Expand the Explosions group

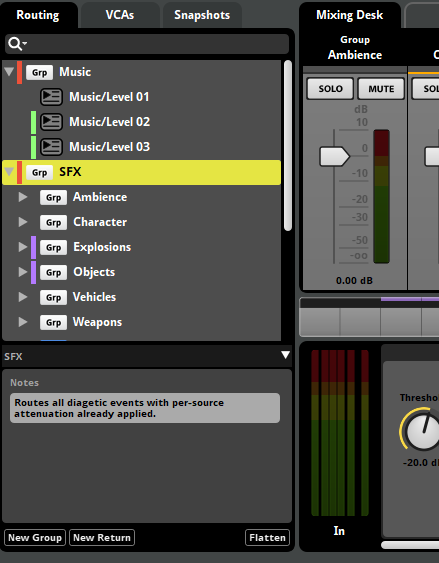23,247
